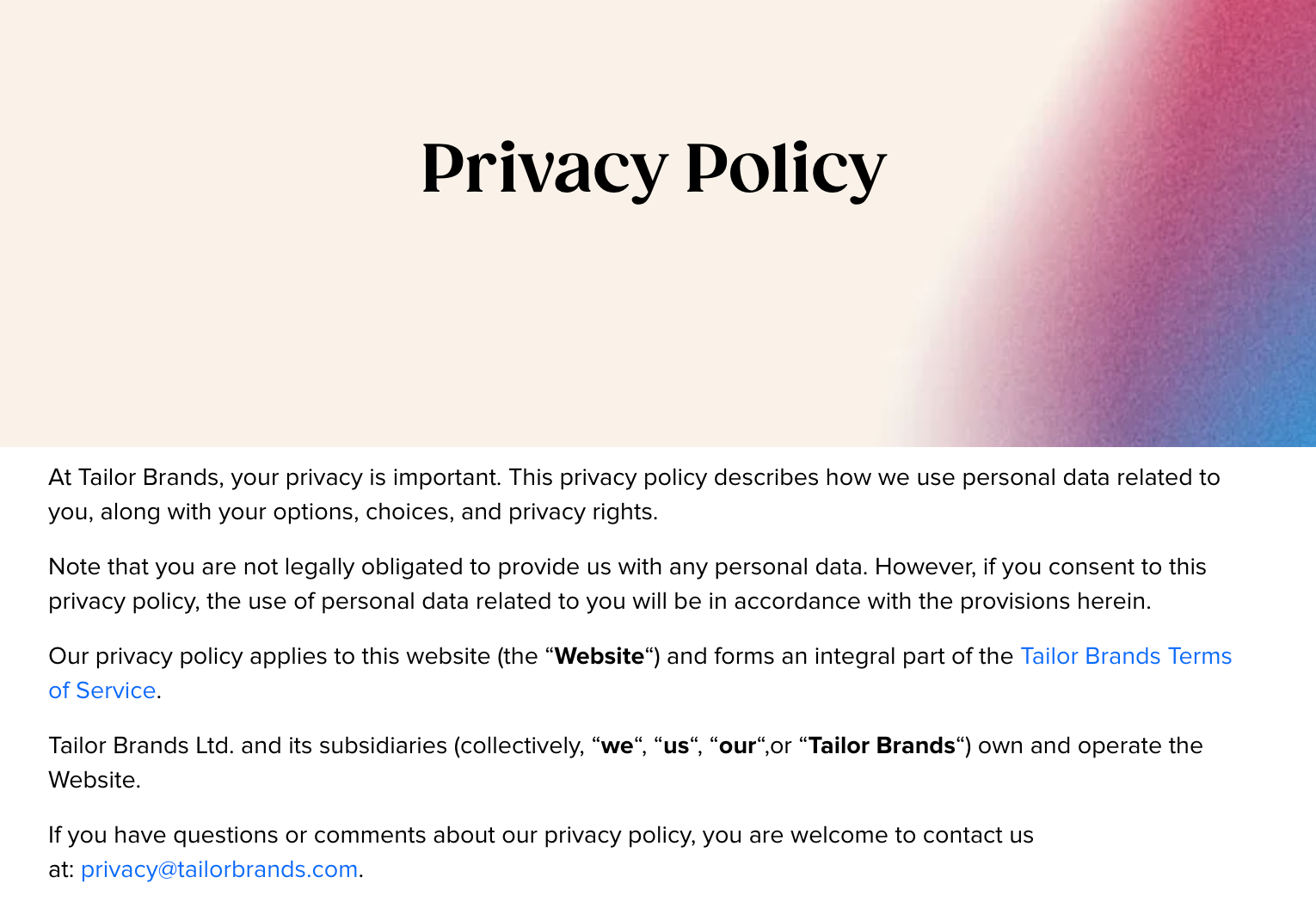This screenshot has width=1316, height=920.
Task: Click the bold word "we"
Action: pos(617,745)
